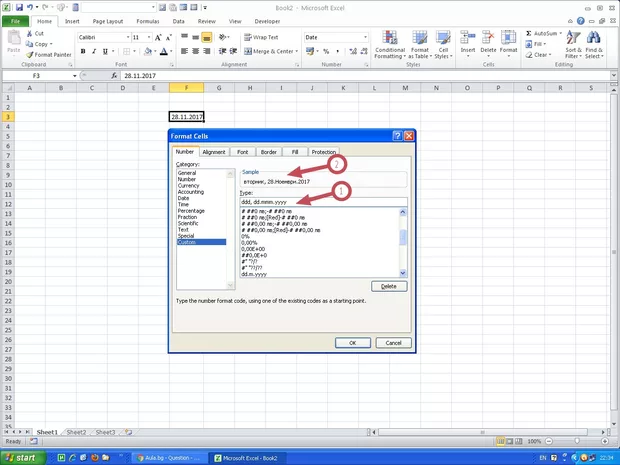Open the Page Layout ribbon tab
This screenshot has width=620, height=465.
[108, 20]
